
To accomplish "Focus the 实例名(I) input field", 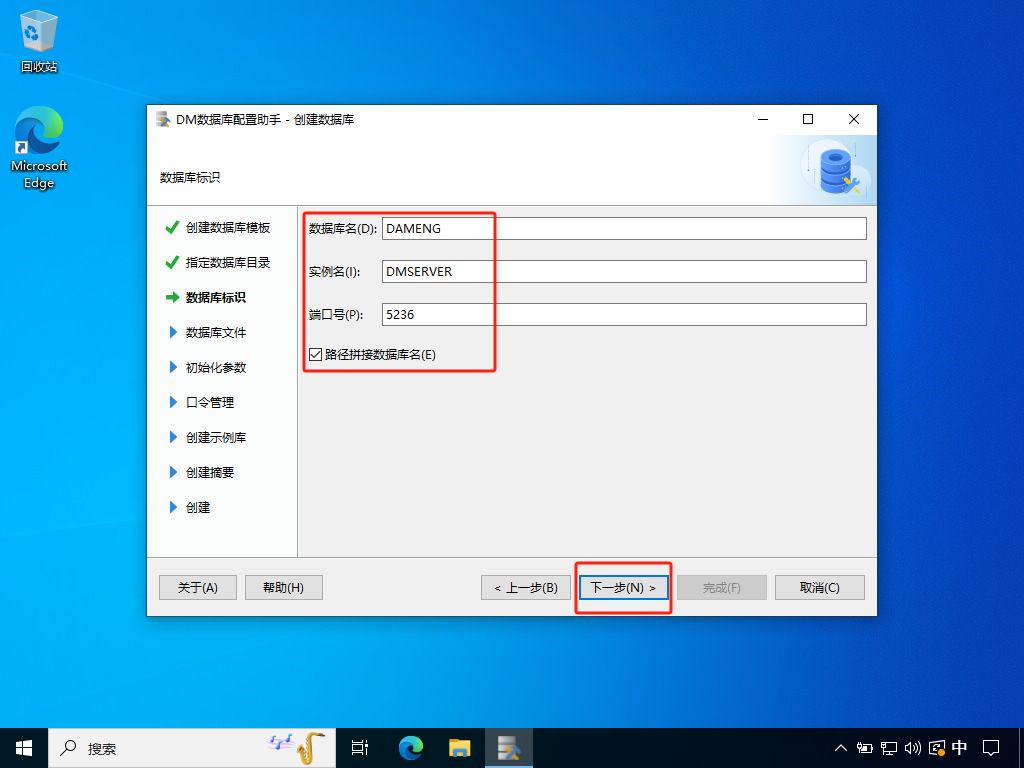I will pyautogui.click(x=624, y=272).
